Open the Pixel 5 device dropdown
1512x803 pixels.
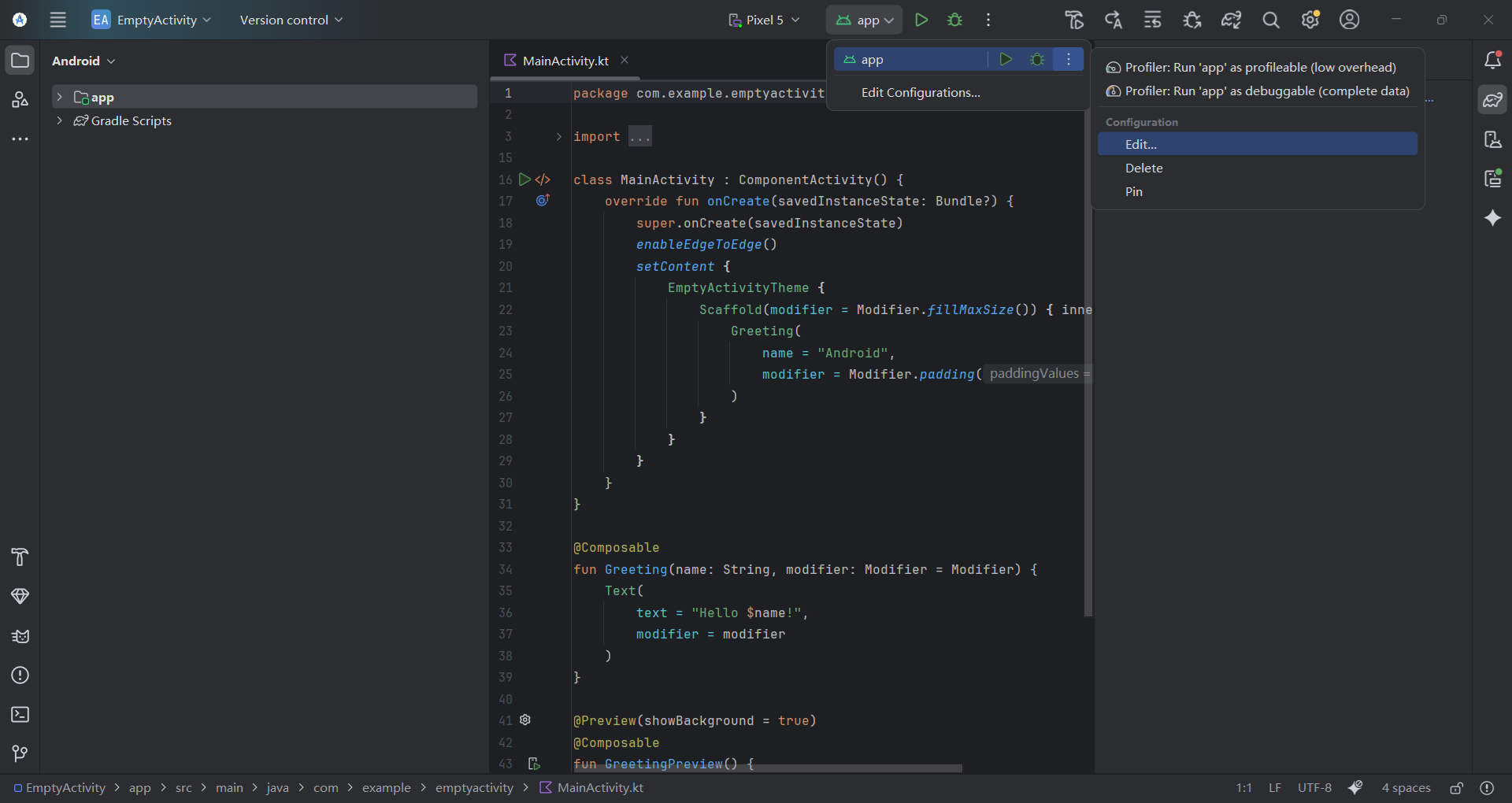pos(763,20)
